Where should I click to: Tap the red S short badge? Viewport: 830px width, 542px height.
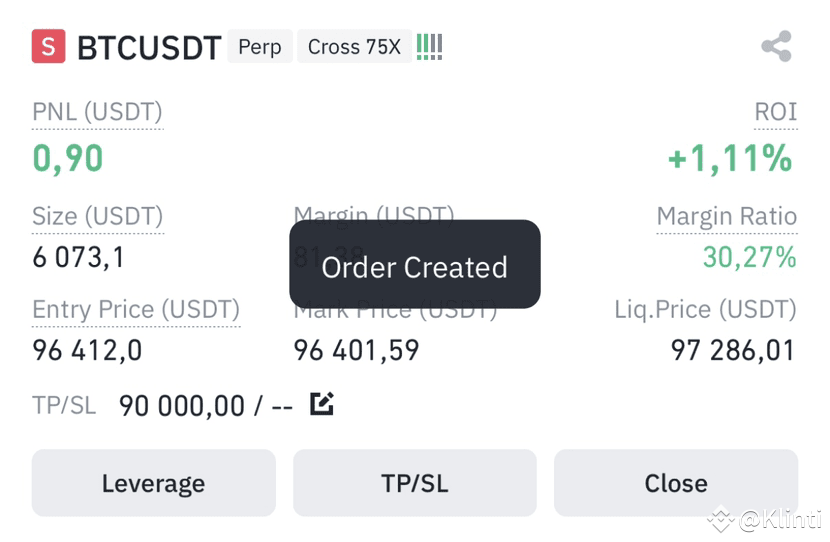pyautogui.click(x=48, y=46)
